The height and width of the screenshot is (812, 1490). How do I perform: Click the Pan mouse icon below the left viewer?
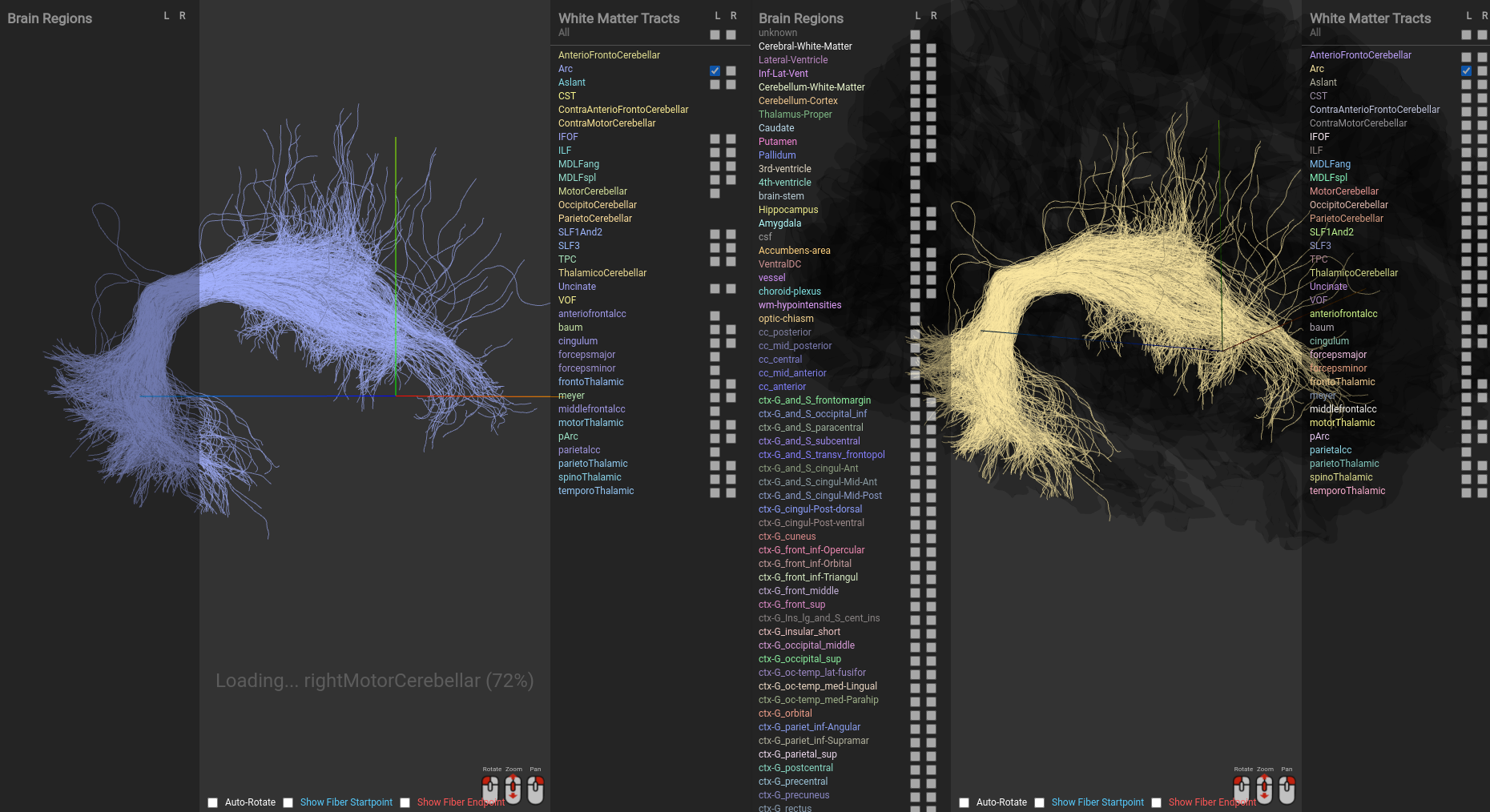pyautogui.click(x=536, y=790)
